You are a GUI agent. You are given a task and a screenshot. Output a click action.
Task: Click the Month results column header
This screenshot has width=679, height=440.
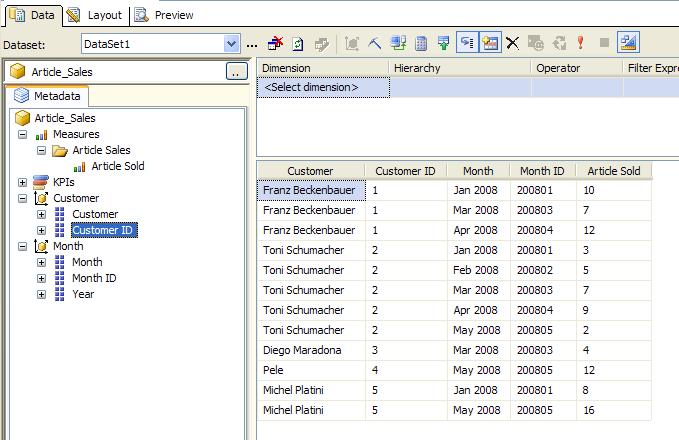coord(478,171)
